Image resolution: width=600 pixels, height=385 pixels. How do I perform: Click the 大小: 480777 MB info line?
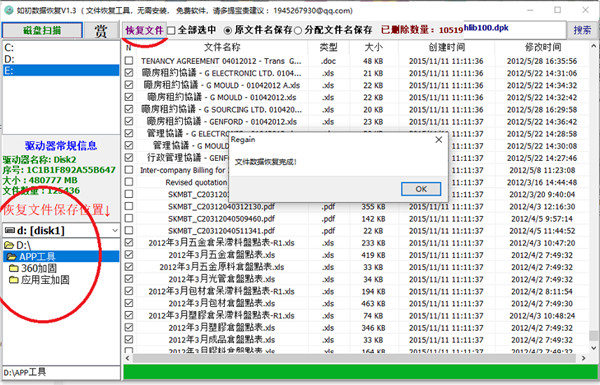tap(40, 180)
